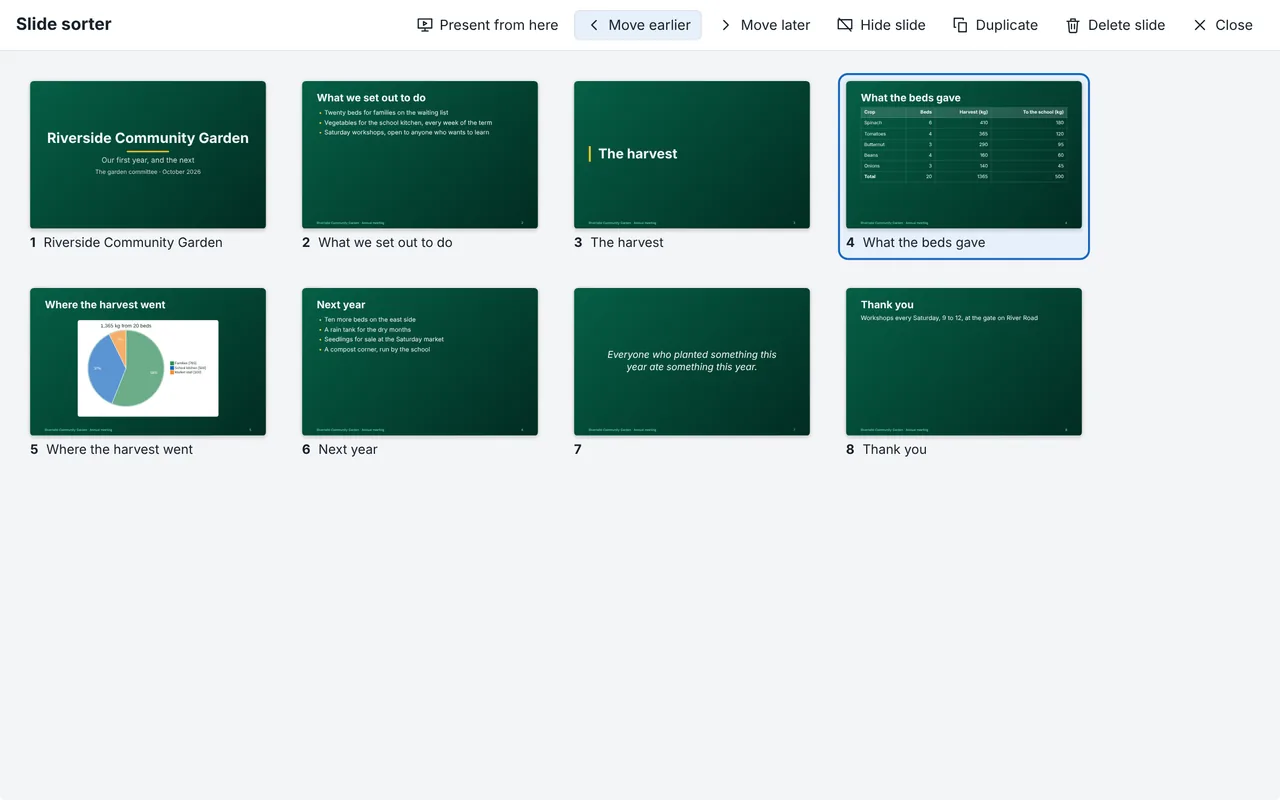The image size is (1280, 800).
Task: Click the caption "3 The harvest"
Action: point(618,243)
